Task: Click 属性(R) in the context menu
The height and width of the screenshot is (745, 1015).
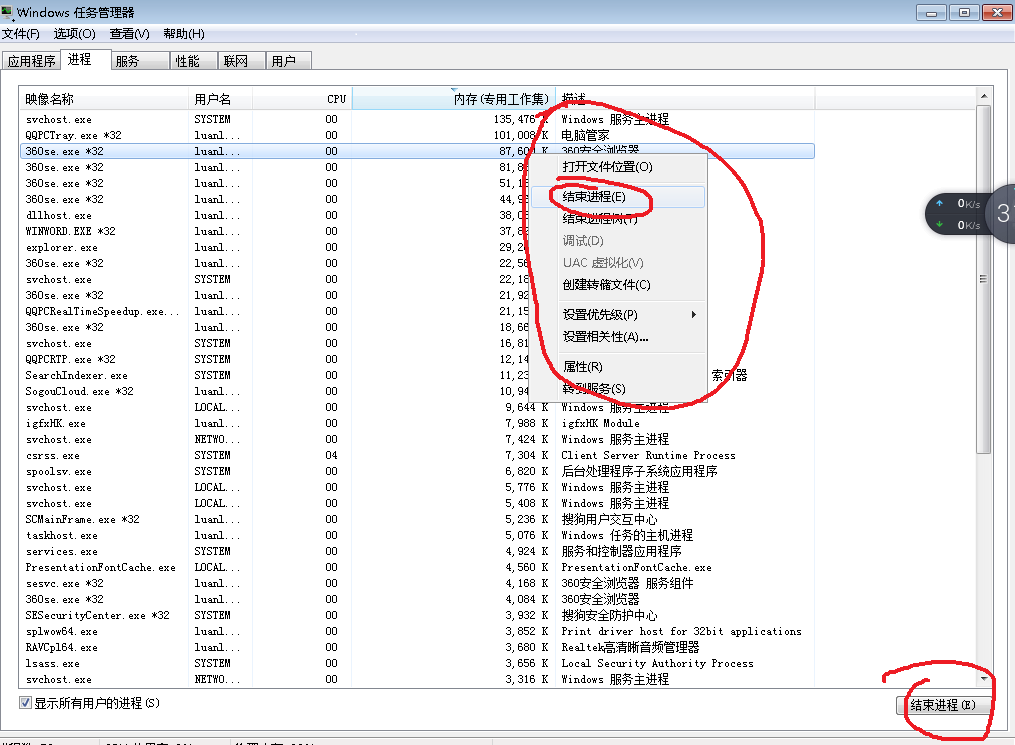Action: click(x=583, y=367)
